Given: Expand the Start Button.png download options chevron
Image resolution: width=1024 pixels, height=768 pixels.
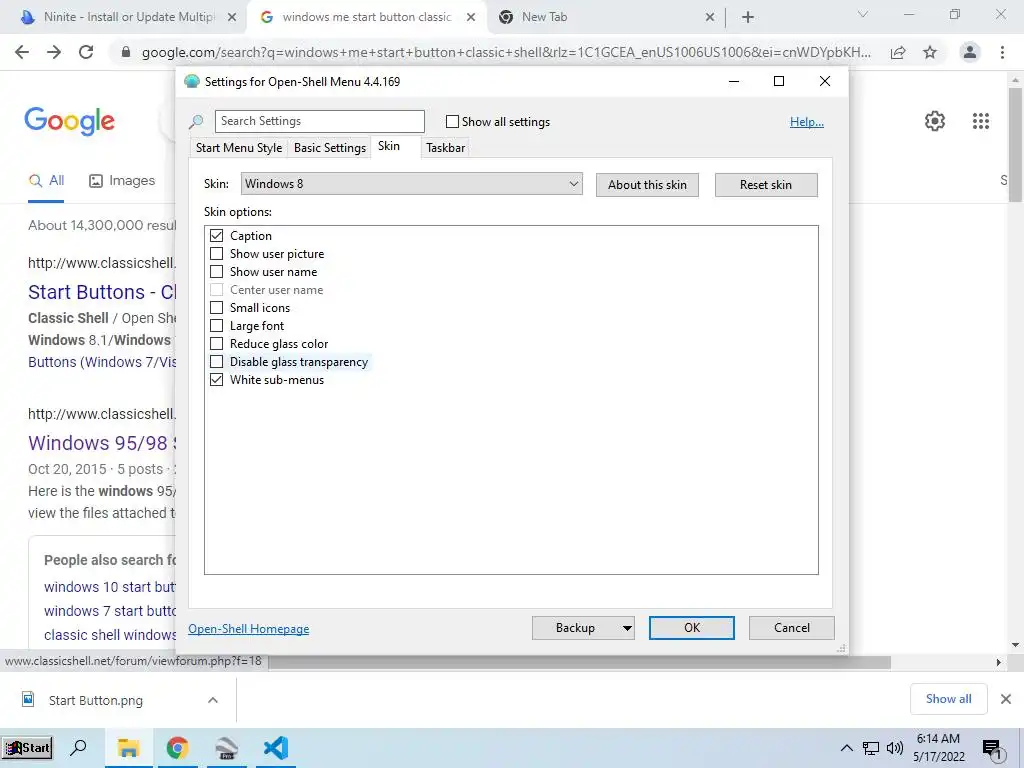Looking at the screenshot, I should coord(213,700).
